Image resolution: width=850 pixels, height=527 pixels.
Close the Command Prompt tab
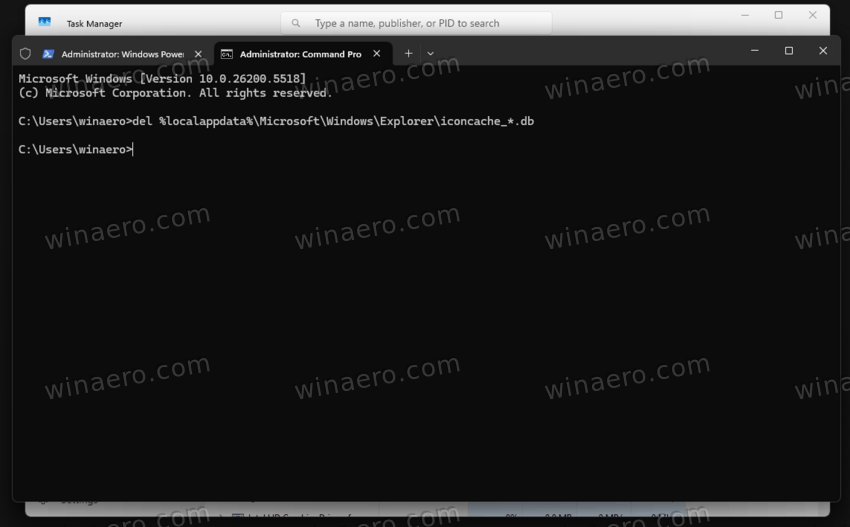click(377, 54)
